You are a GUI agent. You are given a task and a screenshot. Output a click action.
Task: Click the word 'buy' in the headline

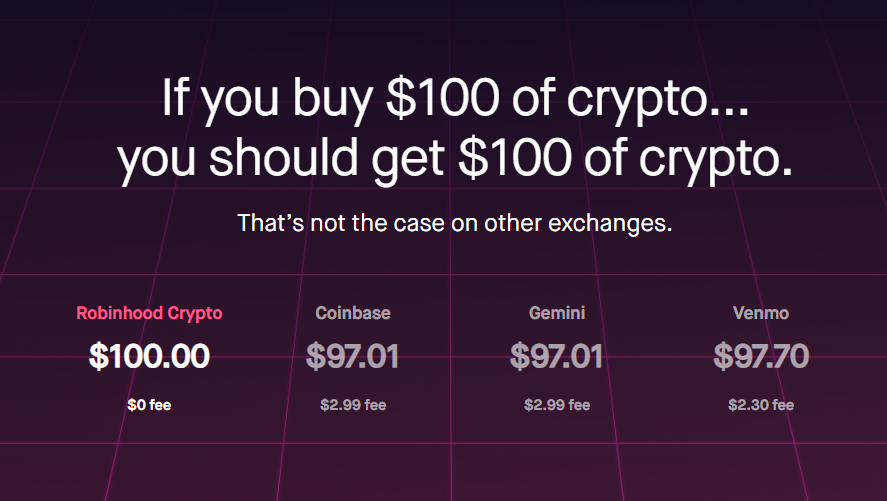click(332, 101)
